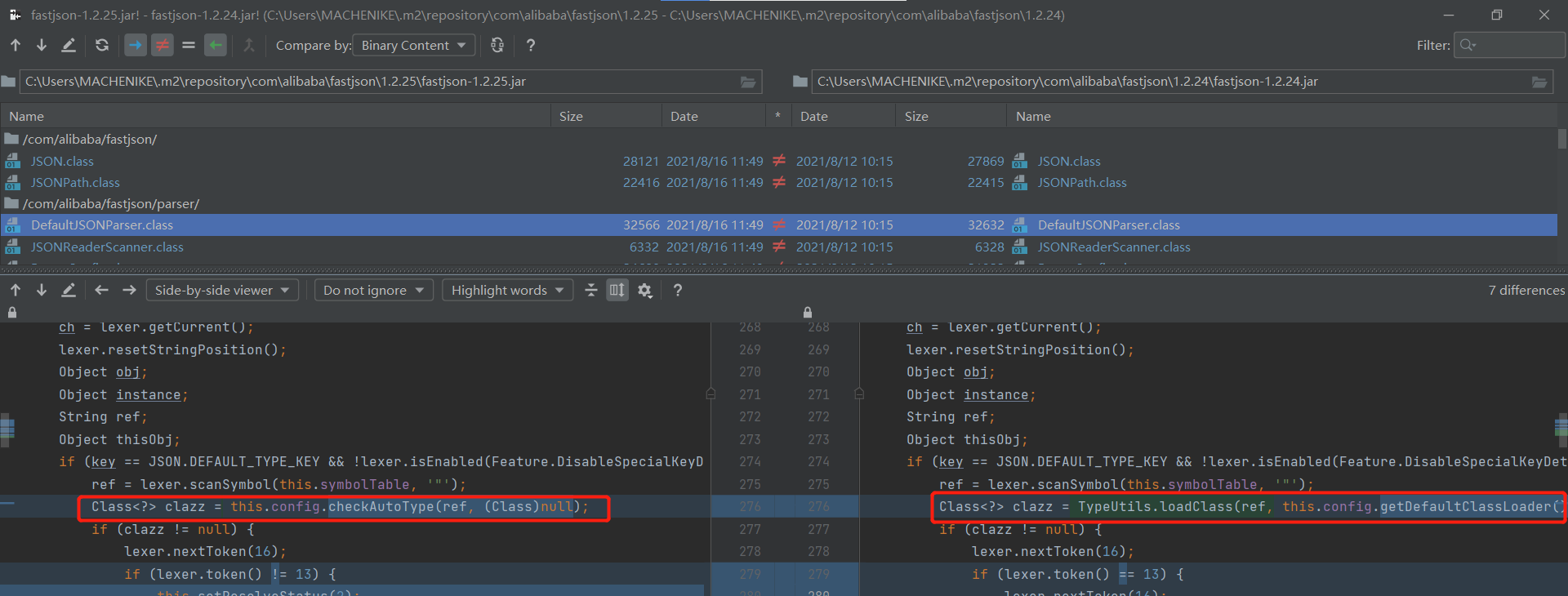Open the Highlight words dropdown

pos(508,290)
